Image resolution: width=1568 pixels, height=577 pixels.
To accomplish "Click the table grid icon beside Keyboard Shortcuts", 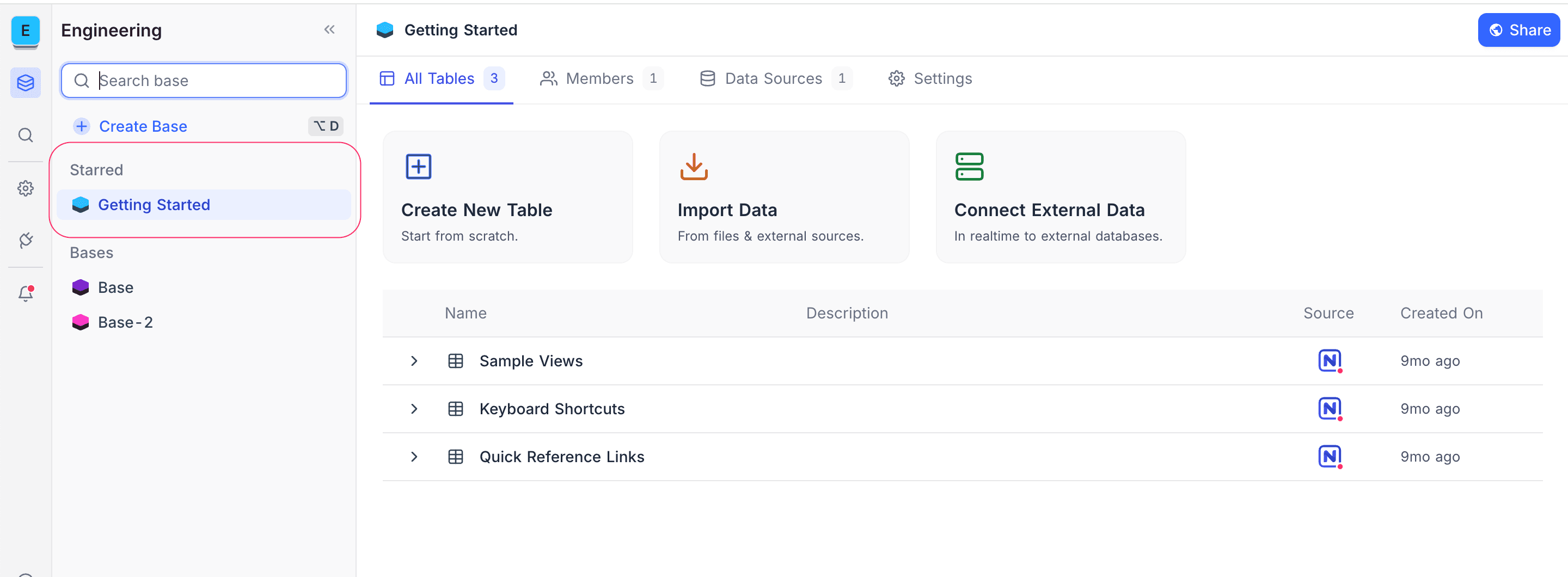I will pyautogui.click(x=455, y=409).
